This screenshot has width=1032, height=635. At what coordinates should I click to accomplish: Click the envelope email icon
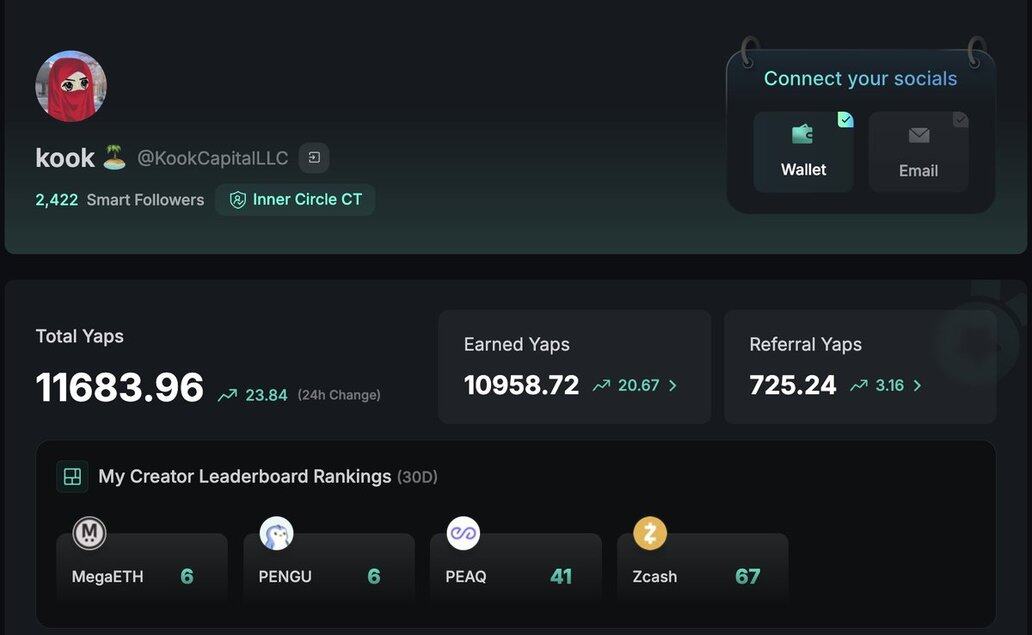tap(918, 135)
